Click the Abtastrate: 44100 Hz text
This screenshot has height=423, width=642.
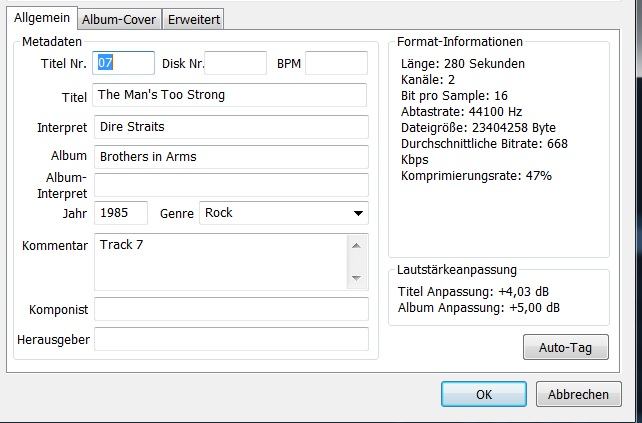[x=461, y=112]
